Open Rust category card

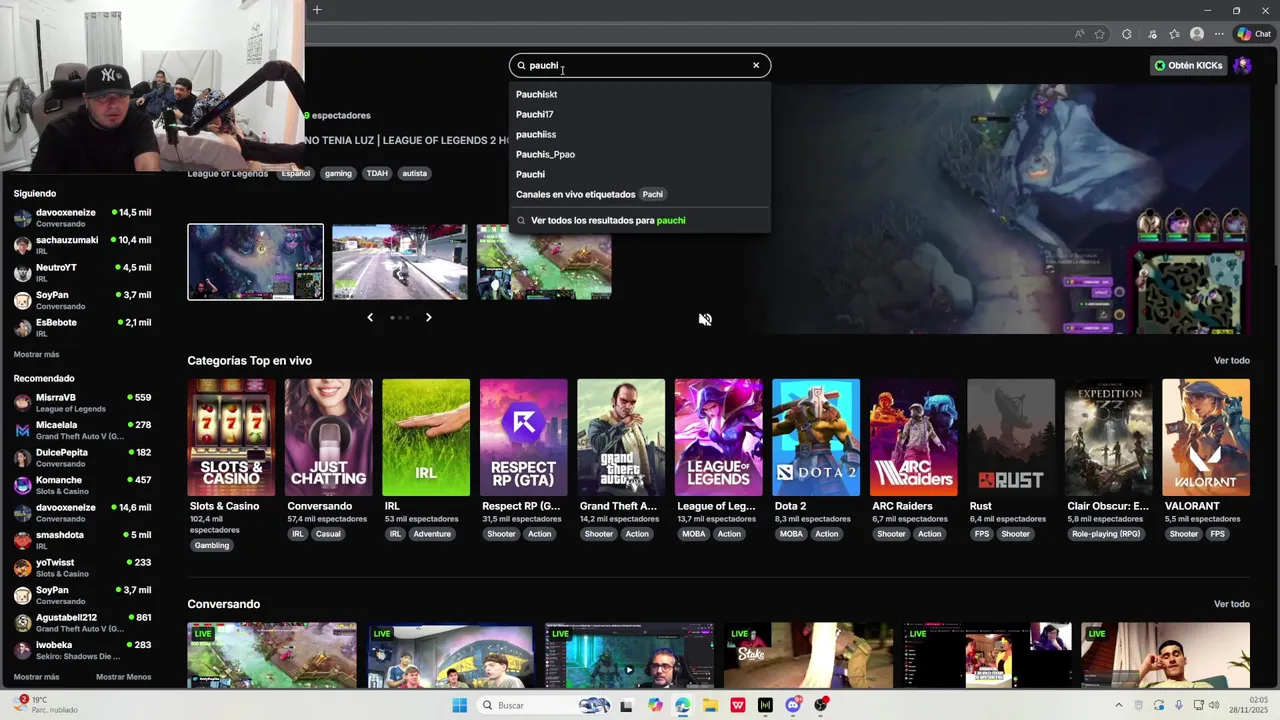pos(1011,437)
